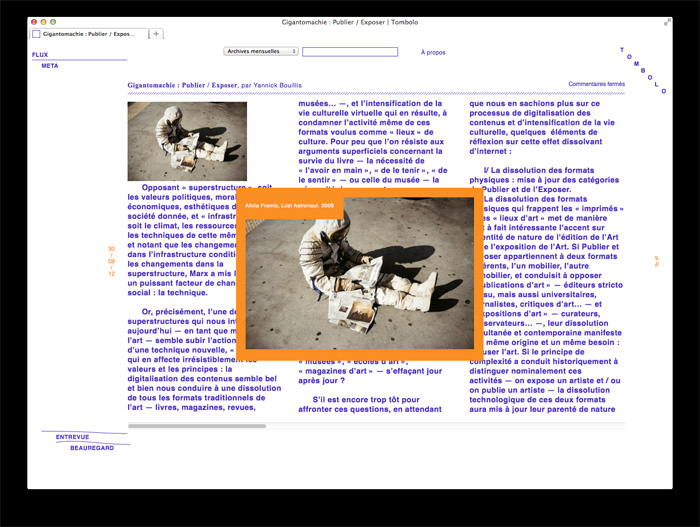
Task: Click the fullscreen arrows icon in title bar
Action: tap(667, 22)
